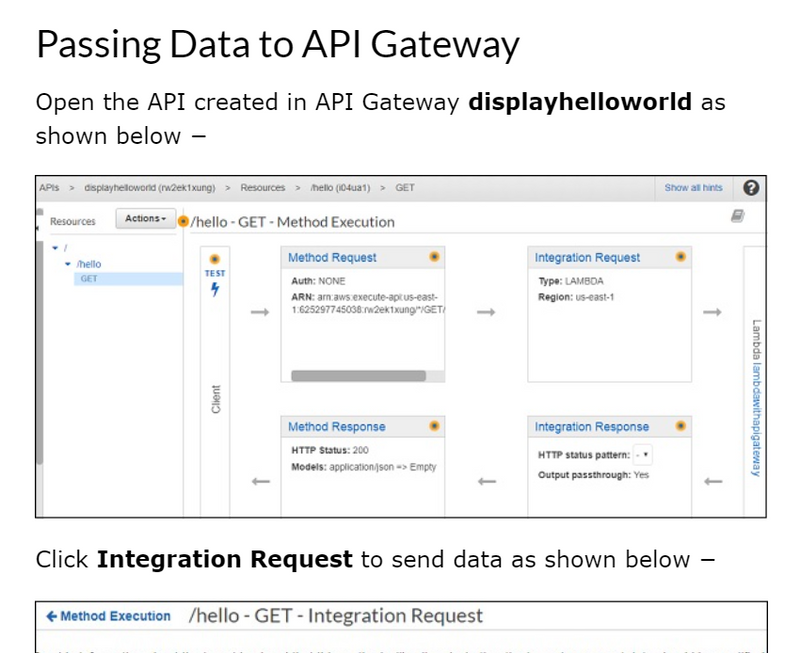800x653 pixels.
Task: Click the Show all hints link
Action: 693,188
